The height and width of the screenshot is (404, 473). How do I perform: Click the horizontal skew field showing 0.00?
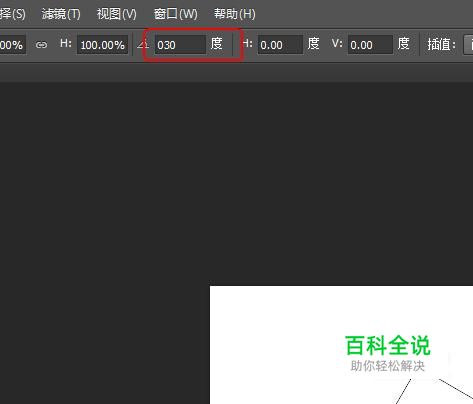(280, 45)
